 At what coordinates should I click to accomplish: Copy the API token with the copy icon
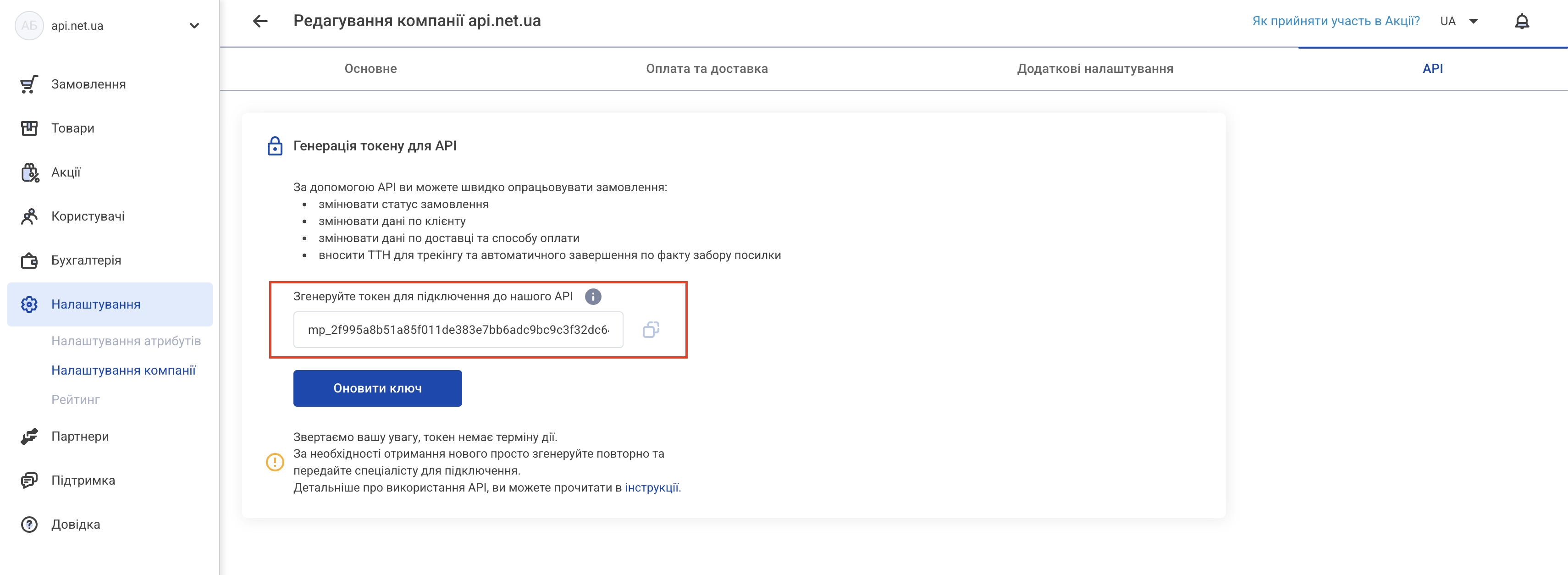(651, 330)
